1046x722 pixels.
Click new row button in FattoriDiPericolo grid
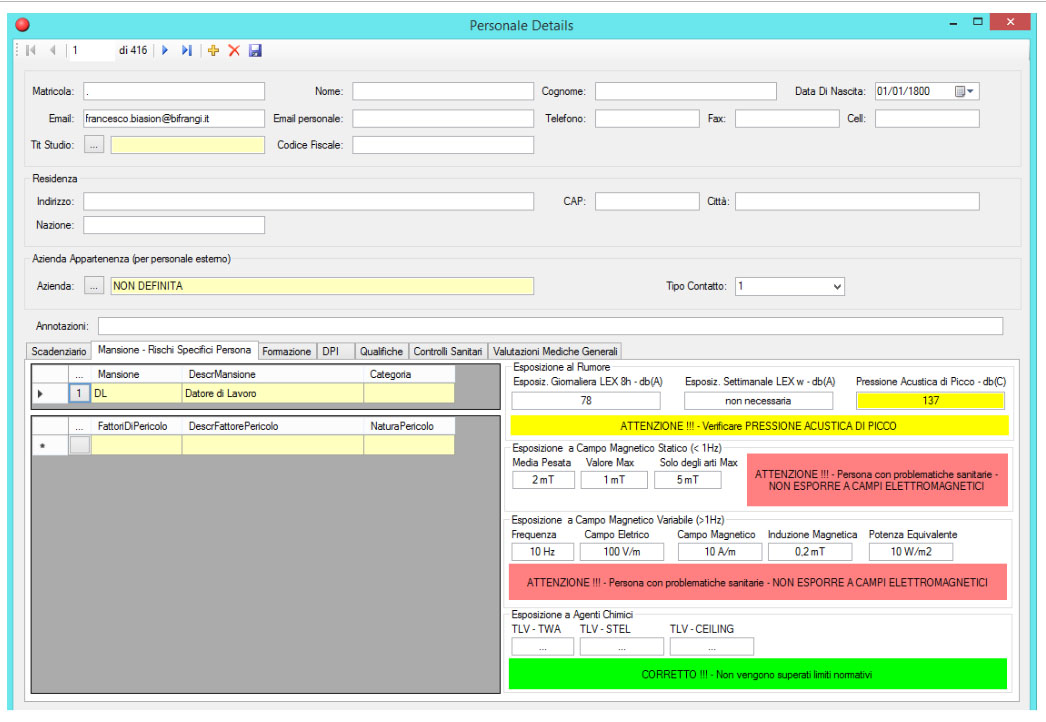pos(80,444)
